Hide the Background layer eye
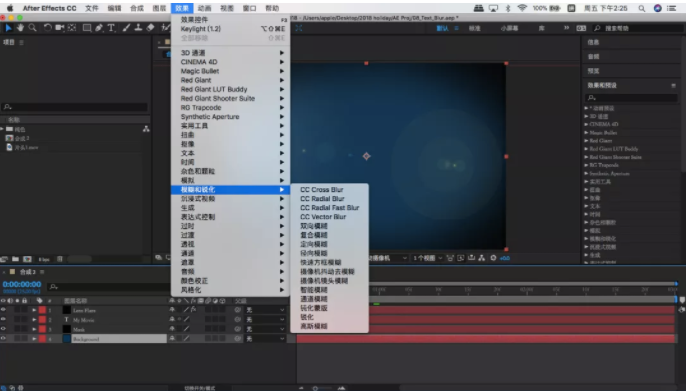Image resolution: width=686 pixels, height=391 pixels. click(4, 339)
